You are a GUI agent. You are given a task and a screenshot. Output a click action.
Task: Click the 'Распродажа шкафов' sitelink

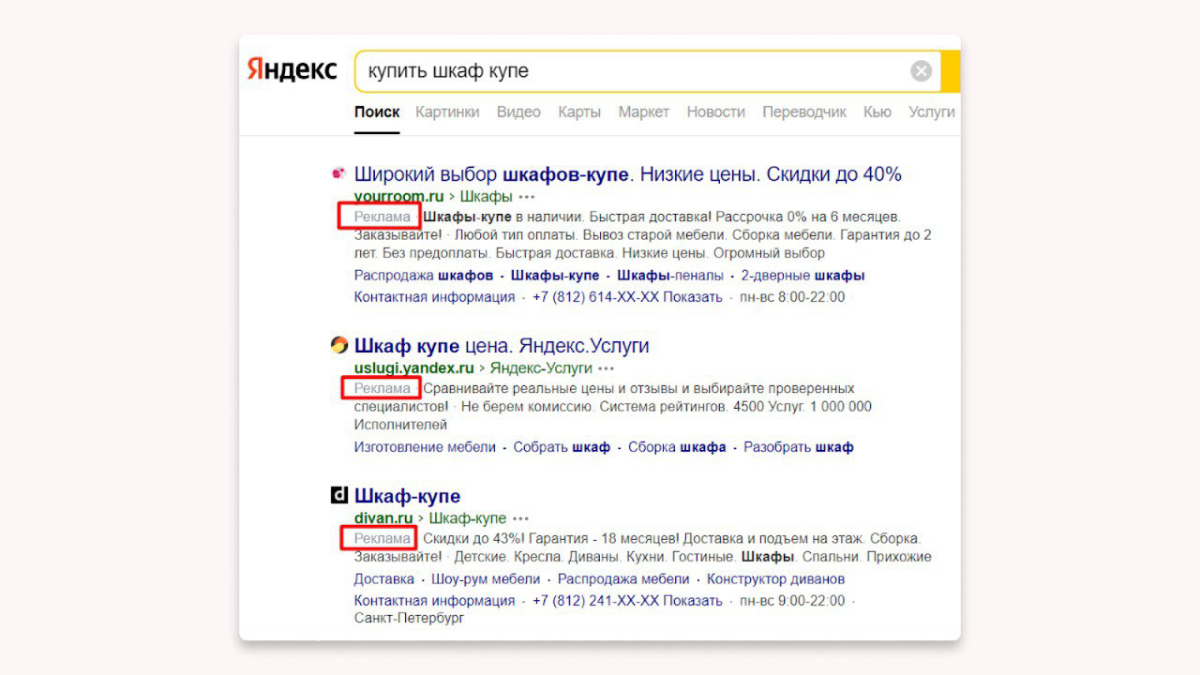[x=423, y=275]
